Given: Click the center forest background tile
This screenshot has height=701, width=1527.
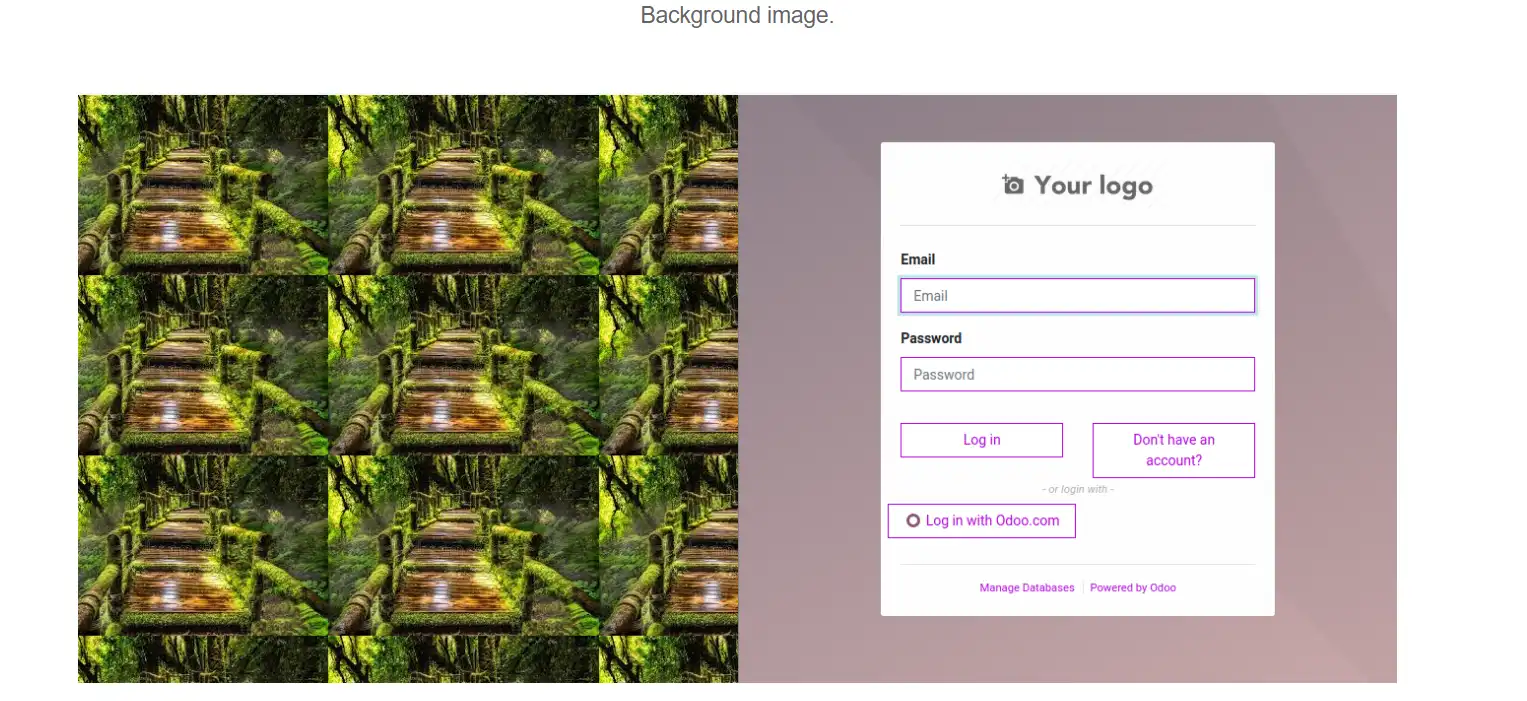Looking at the screenshot, I should (460, 362).
